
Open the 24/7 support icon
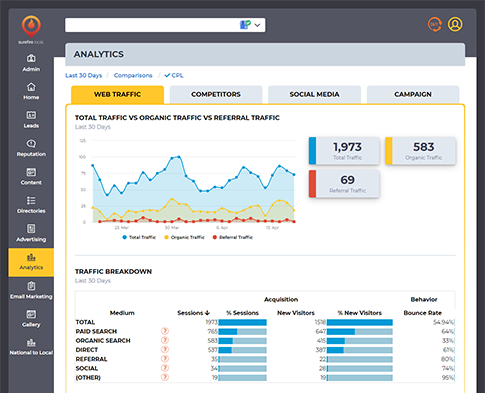pos(435,24)
